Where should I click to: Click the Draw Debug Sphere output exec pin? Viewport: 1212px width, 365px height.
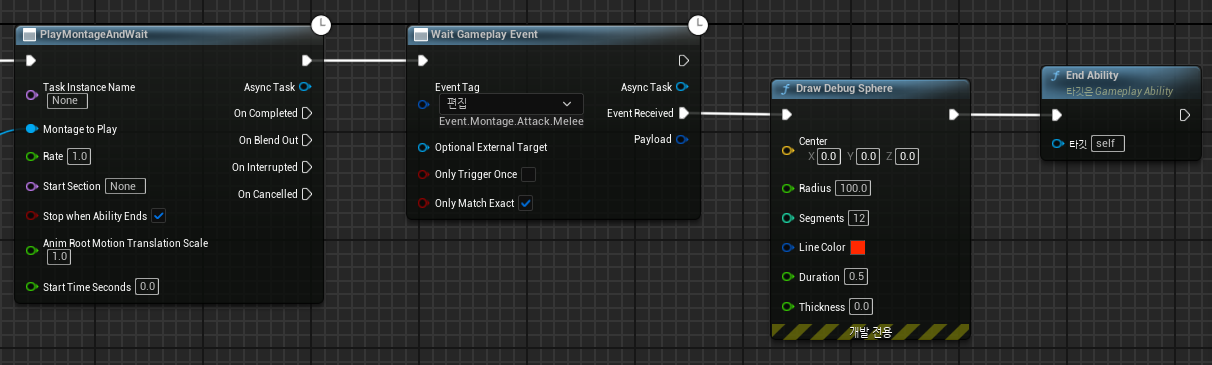pos(953,115)
